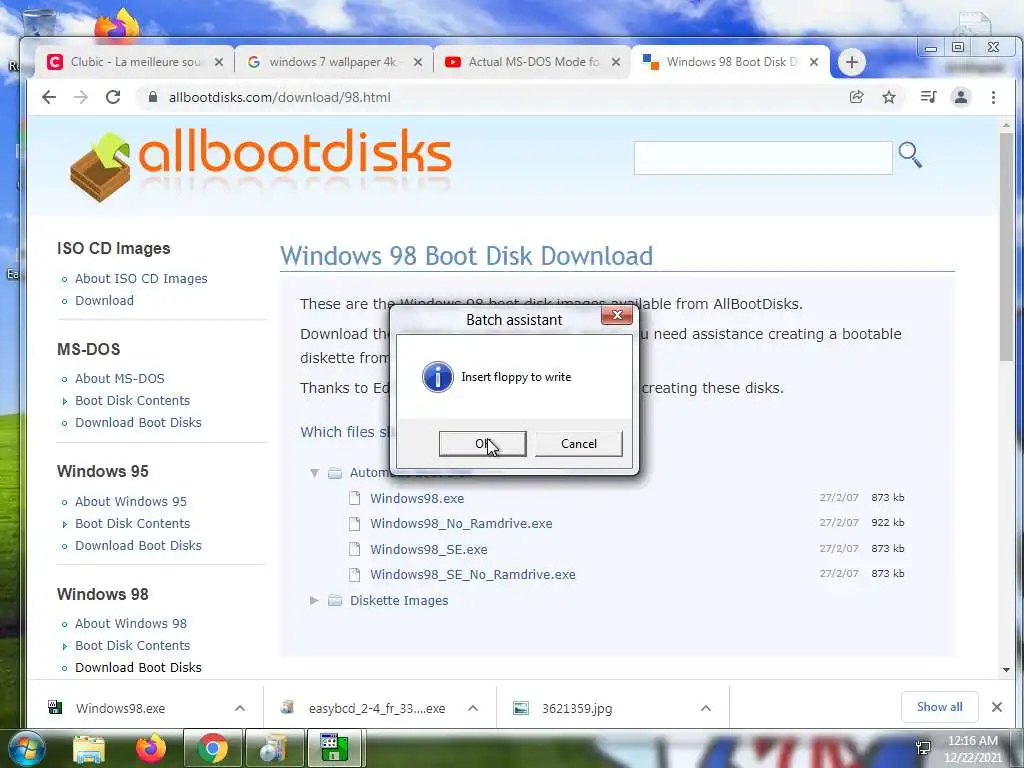Close the Batch assistant dialog with X
The width and height of the screenshot is (1024, 768).
(616, 315)
